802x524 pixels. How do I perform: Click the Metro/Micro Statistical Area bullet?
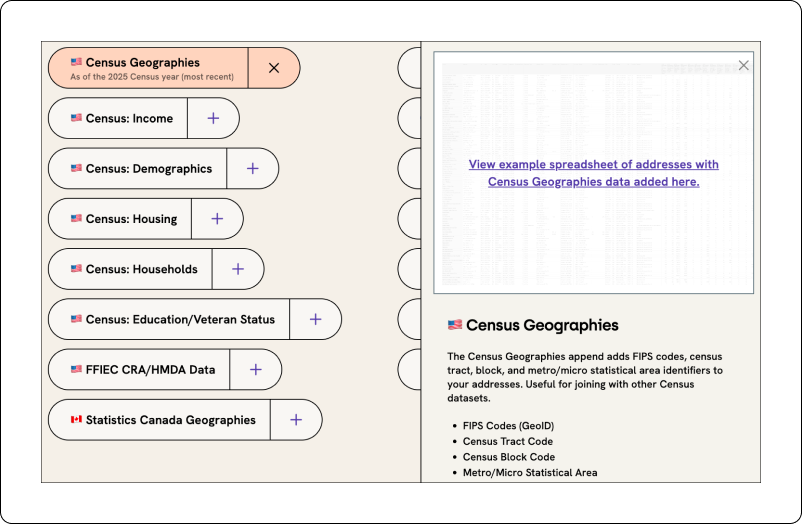(530, 472)
